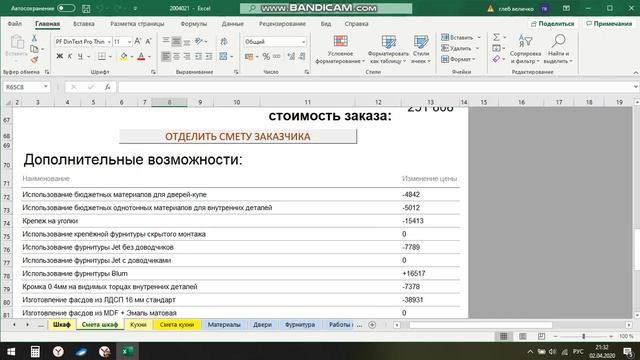Open Стили ячеек dropdown
The width and height of the screenshot is (640, 360).
point(421,49)
